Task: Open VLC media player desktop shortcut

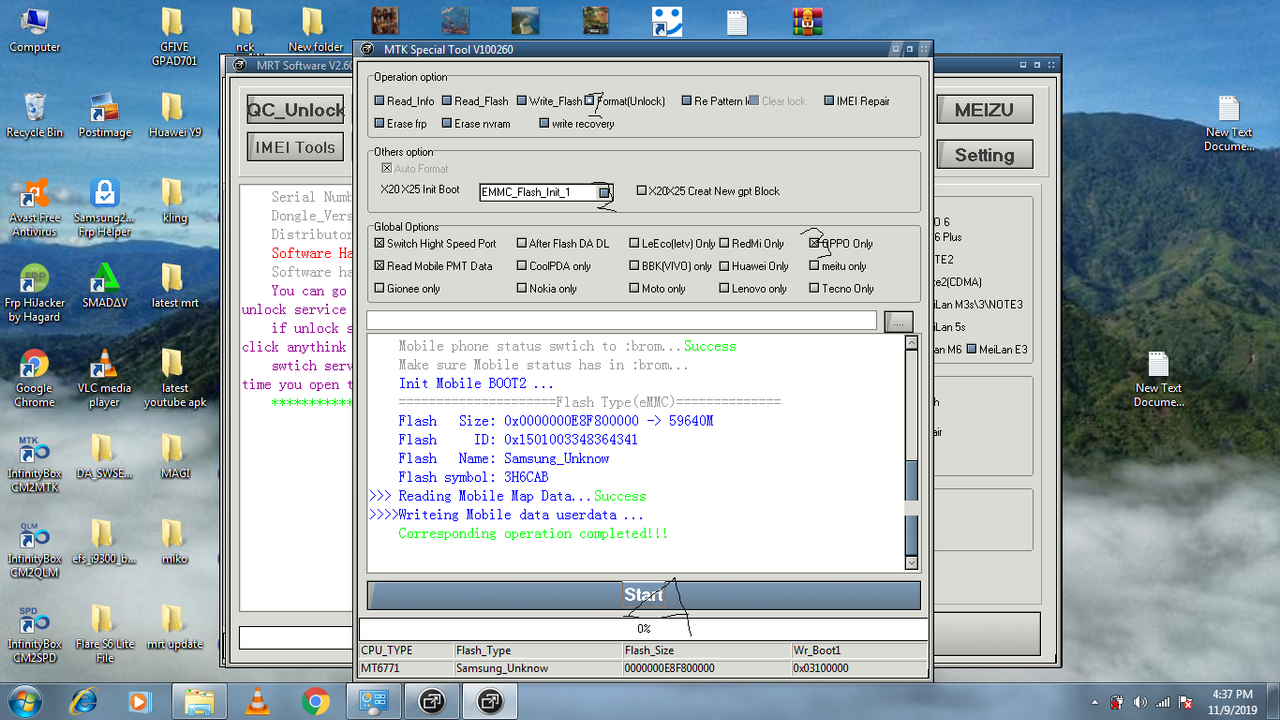Action: 104,378
